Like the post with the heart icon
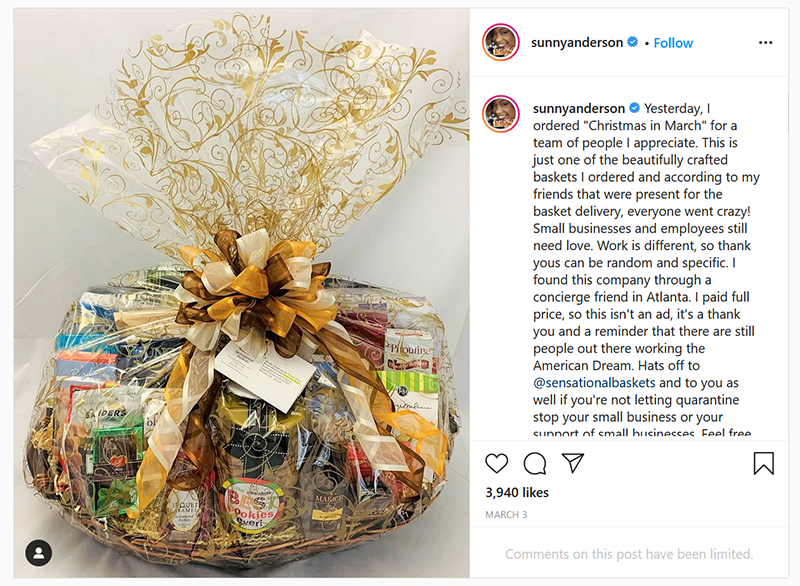 496,463
